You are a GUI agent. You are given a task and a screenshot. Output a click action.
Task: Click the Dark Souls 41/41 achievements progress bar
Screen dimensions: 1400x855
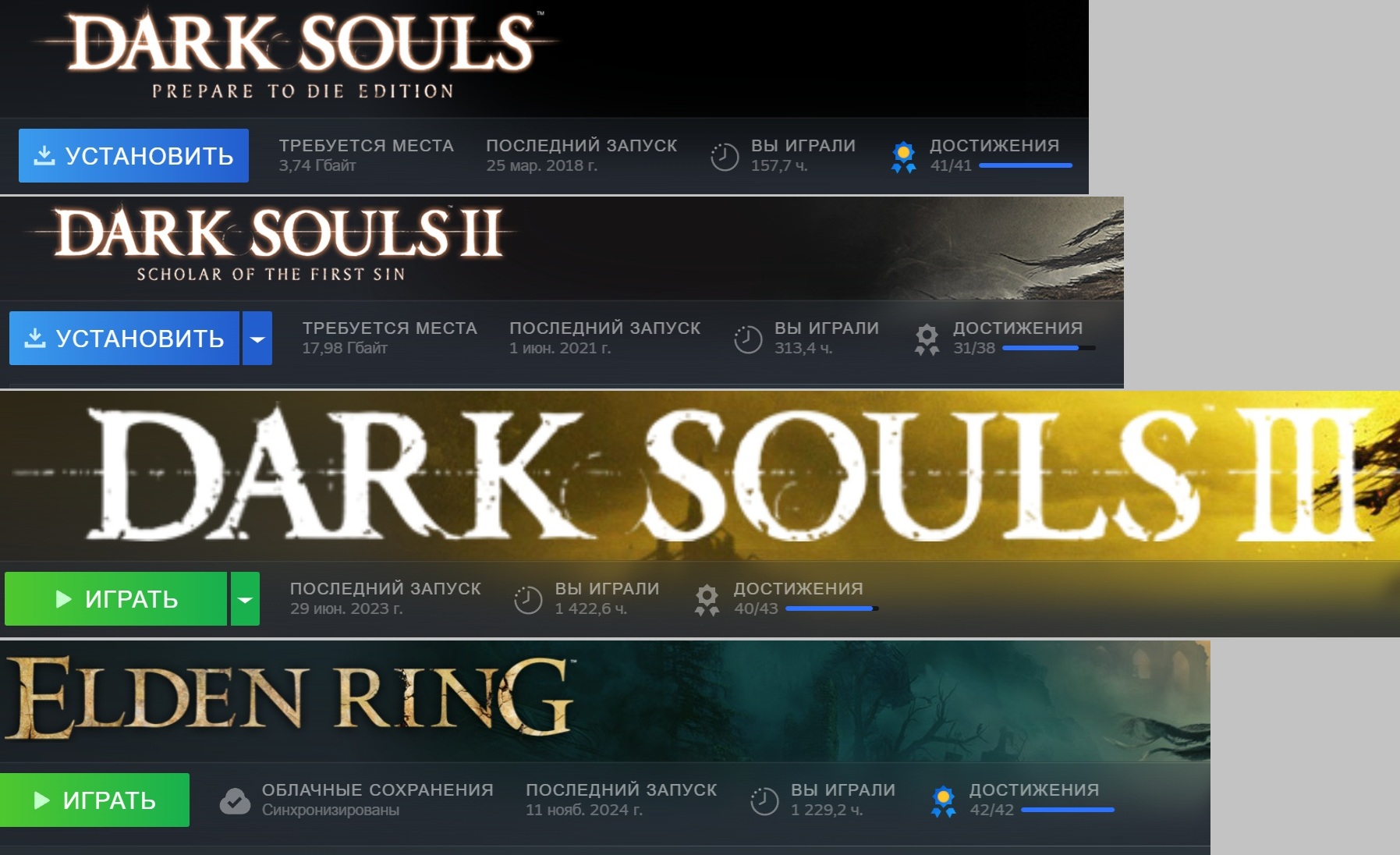point(1026,165)
